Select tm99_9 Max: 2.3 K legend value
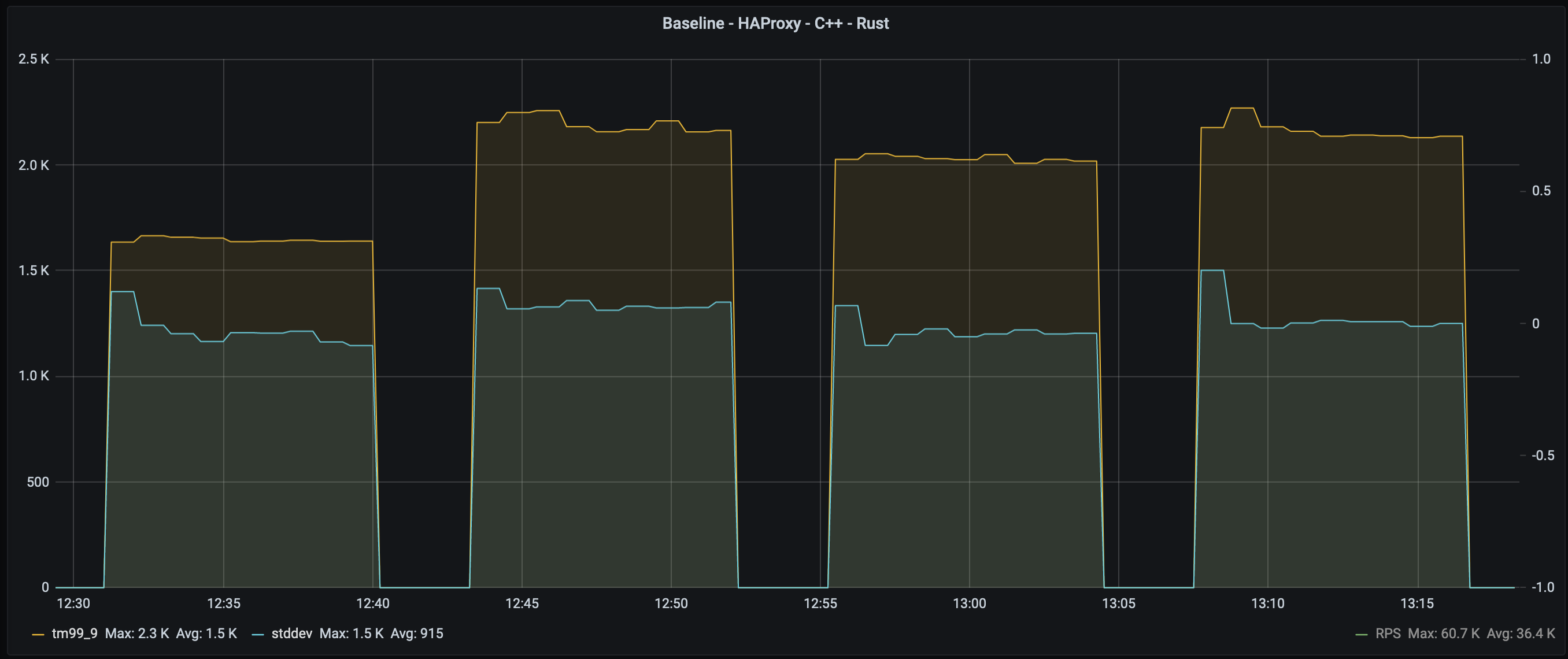Screen dimensions: 1568x659 click(137, 634)
